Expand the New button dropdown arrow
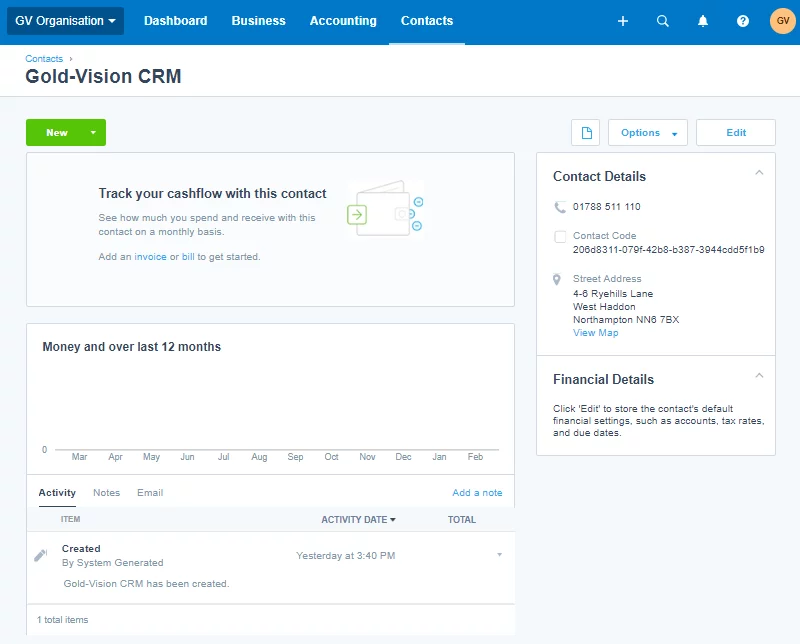The height and width of the screenshot is (644, 800). pyautogui.click(x=93, y=133)
